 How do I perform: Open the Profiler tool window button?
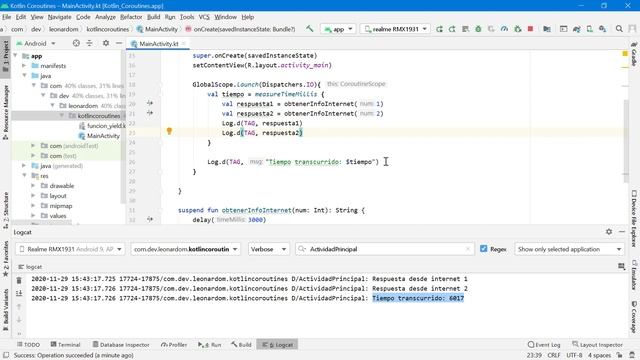point(174,344)
